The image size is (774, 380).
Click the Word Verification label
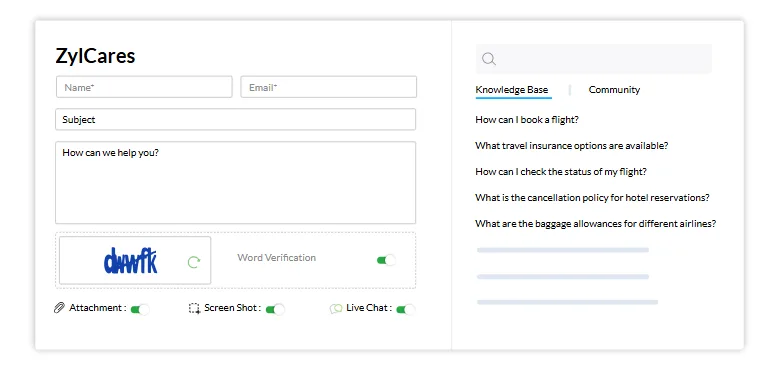tap(276, 258)
